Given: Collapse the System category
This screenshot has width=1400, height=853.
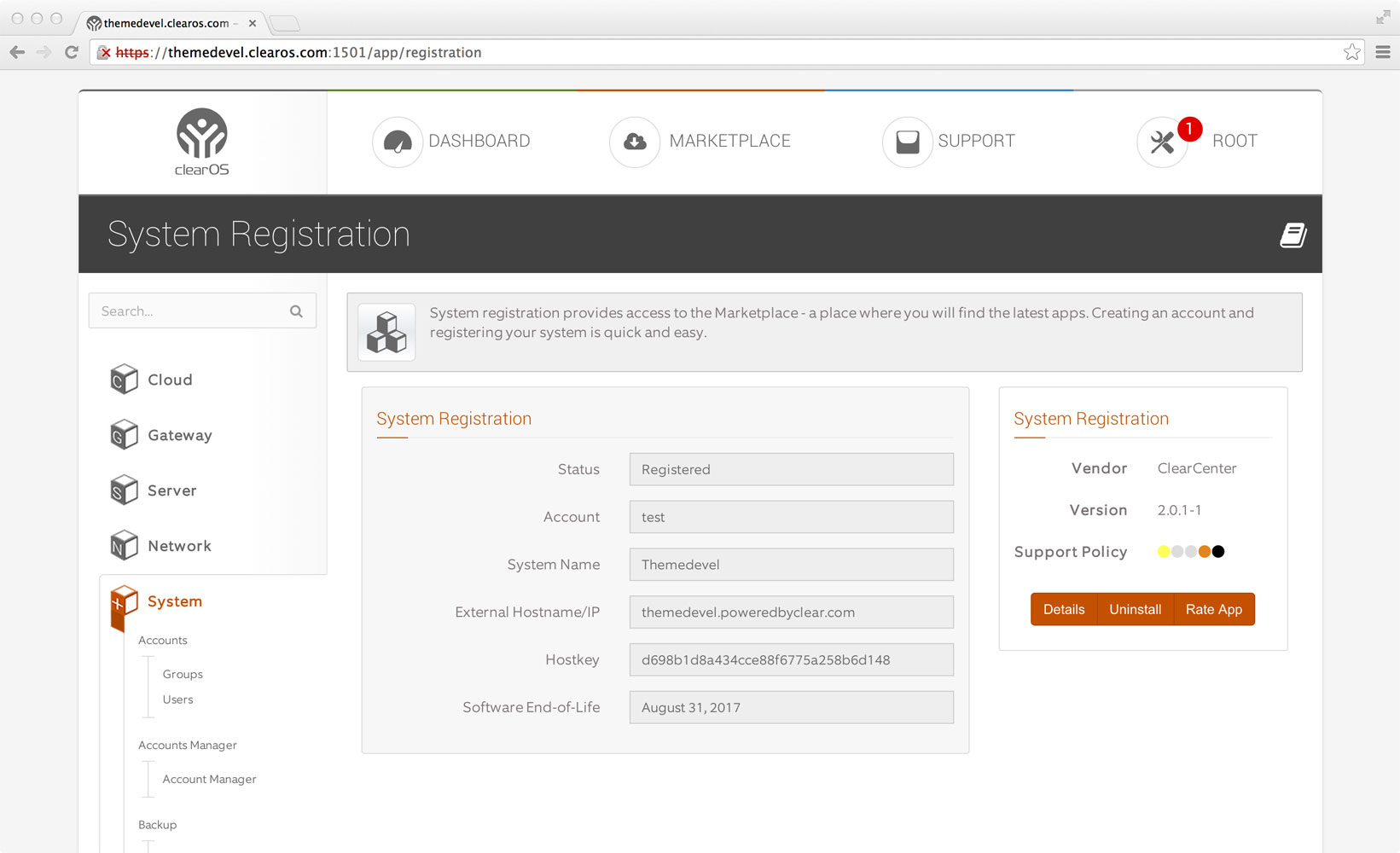Looking at the screenshot, I should (x=175, y=601).
